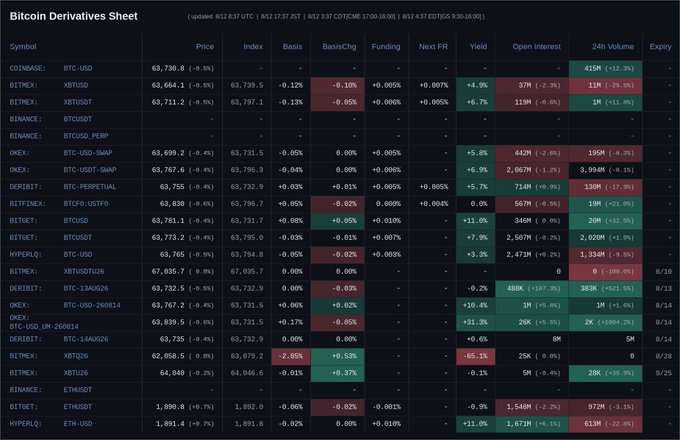The width and height of the screenshot is (680, 440).
Task: Click the 488K open interest cell
Action: (532, 288)
